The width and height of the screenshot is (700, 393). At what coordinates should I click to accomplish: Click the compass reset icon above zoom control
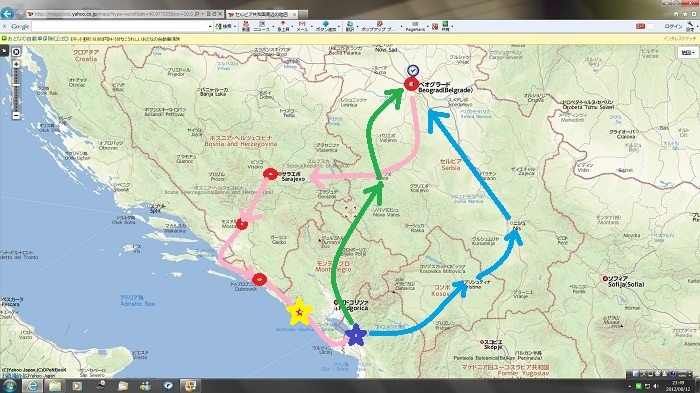point(16,52)
